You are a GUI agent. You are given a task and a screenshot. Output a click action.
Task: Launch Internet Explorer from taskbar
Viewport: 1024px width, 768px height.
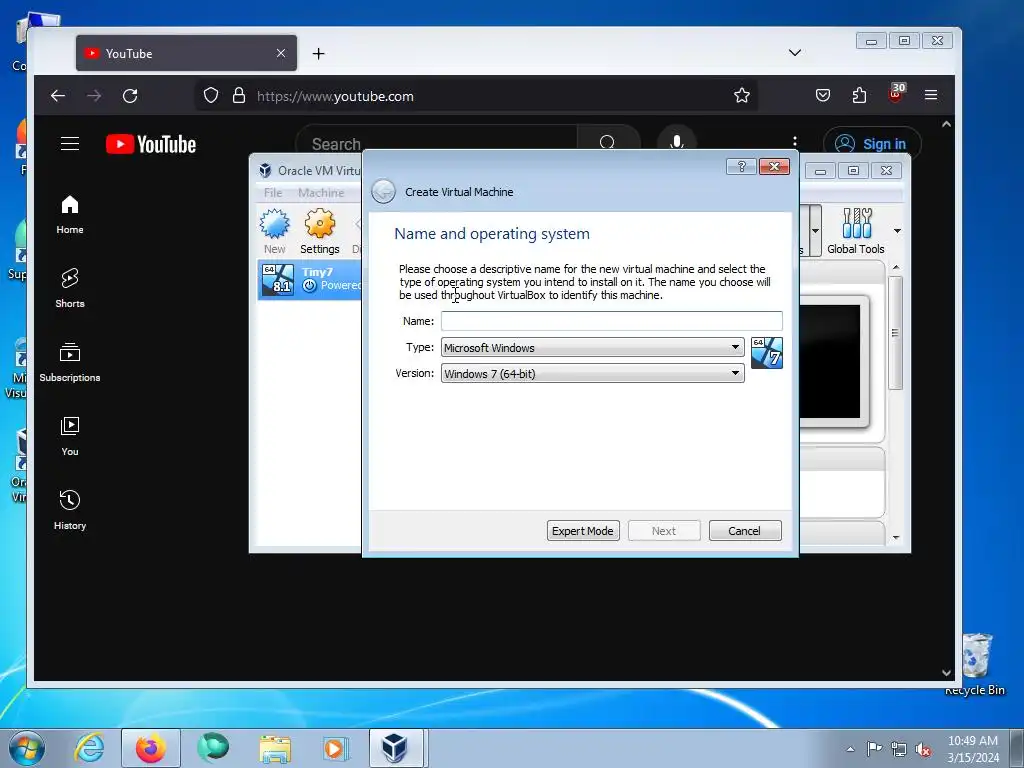pyautogui.click(x=89, y=748)
